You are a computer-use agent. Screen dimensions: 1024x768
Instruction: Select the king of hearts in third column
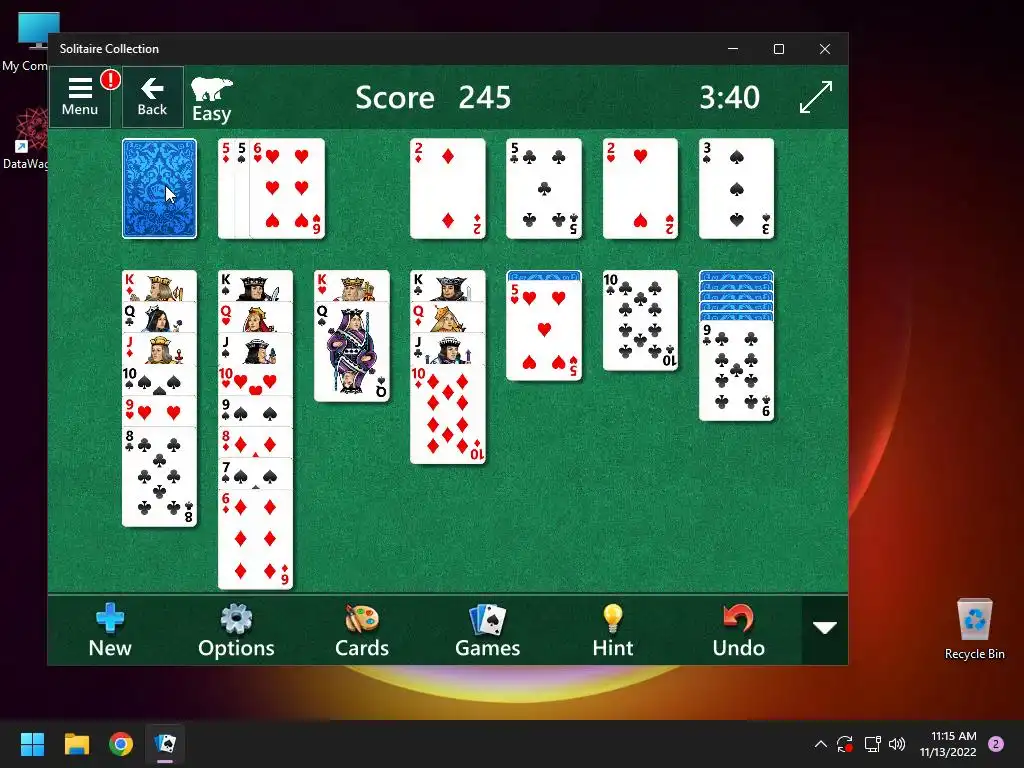[351, 286]
